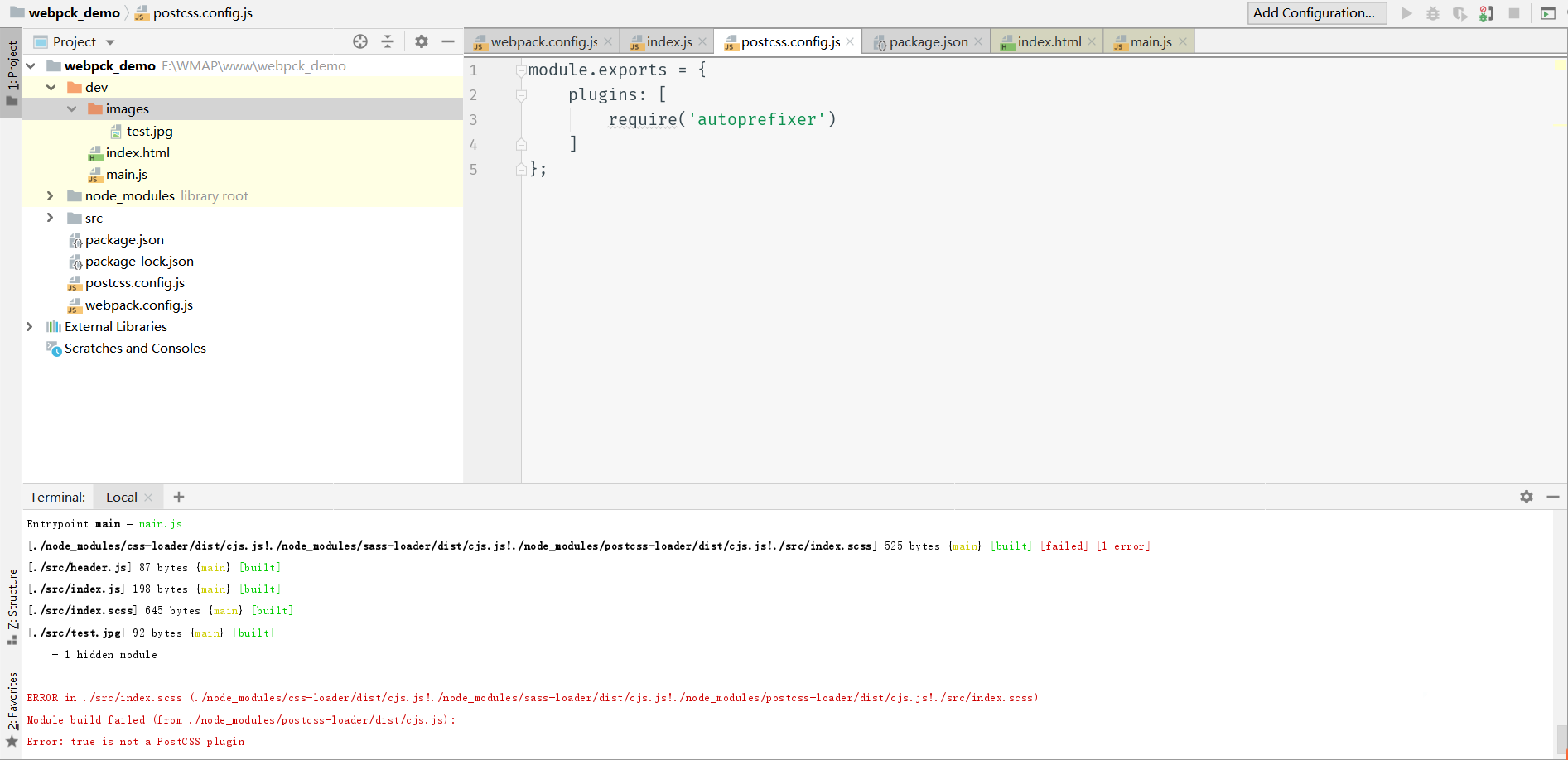The image size is (1568, 760).
Task: Close the postcss.config.js tab
Action: pyautogui.click(x=850, y=41)
